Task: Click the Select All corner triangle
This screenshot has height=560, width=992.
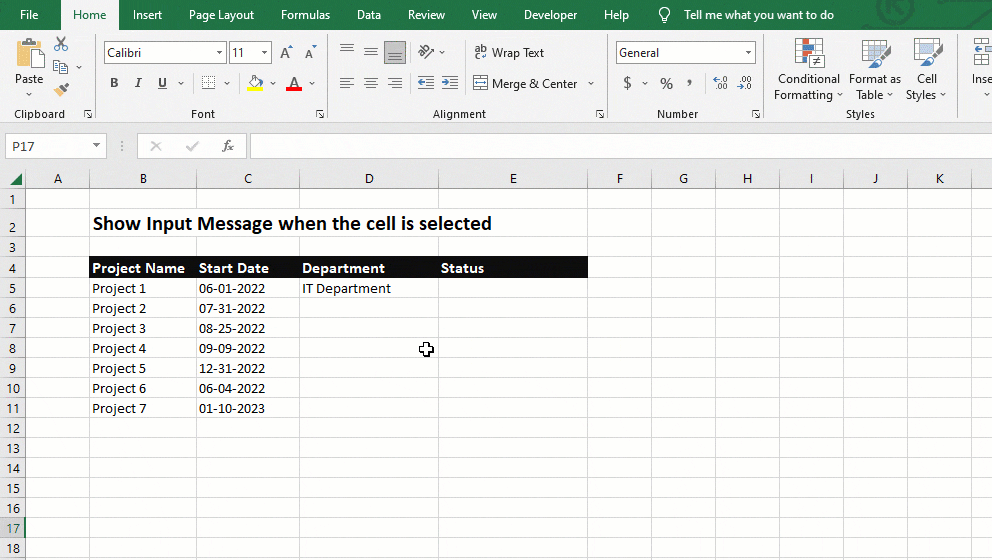Action: click(16, 179)
